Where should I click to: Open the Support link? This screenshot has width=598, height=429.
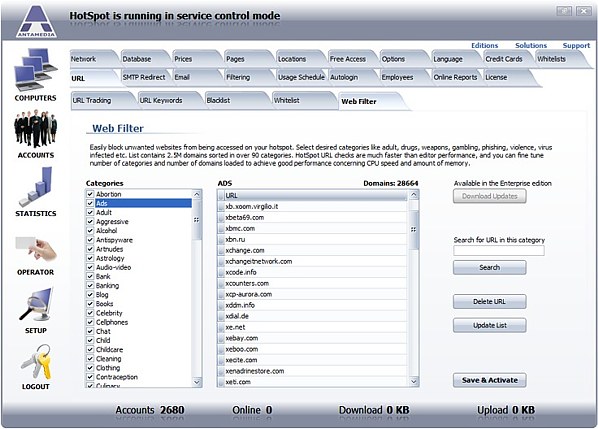click(576, 45)
